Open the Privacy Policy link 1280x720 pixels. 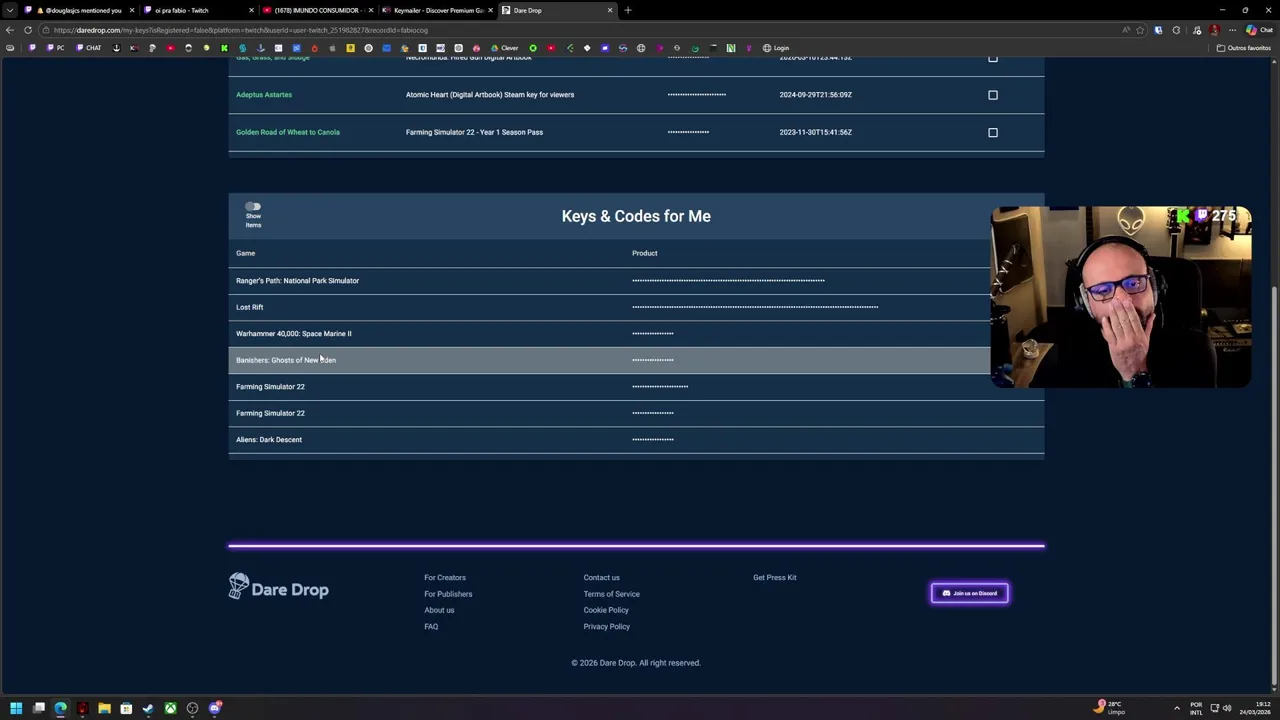[607, 626]
